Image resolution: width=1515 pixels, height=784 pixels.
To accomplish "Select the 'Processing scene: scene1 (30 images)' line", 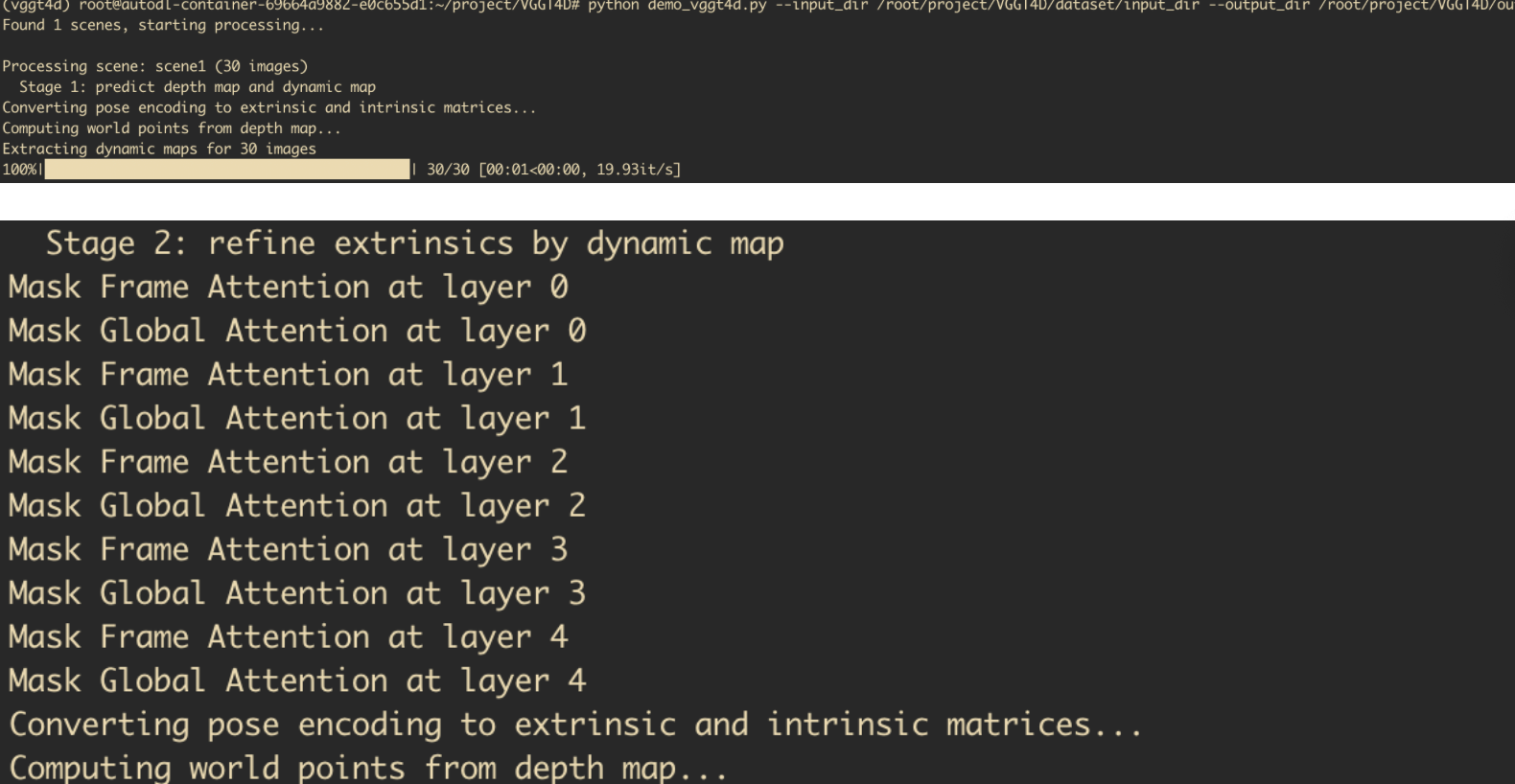I will (x=154, y=66).
